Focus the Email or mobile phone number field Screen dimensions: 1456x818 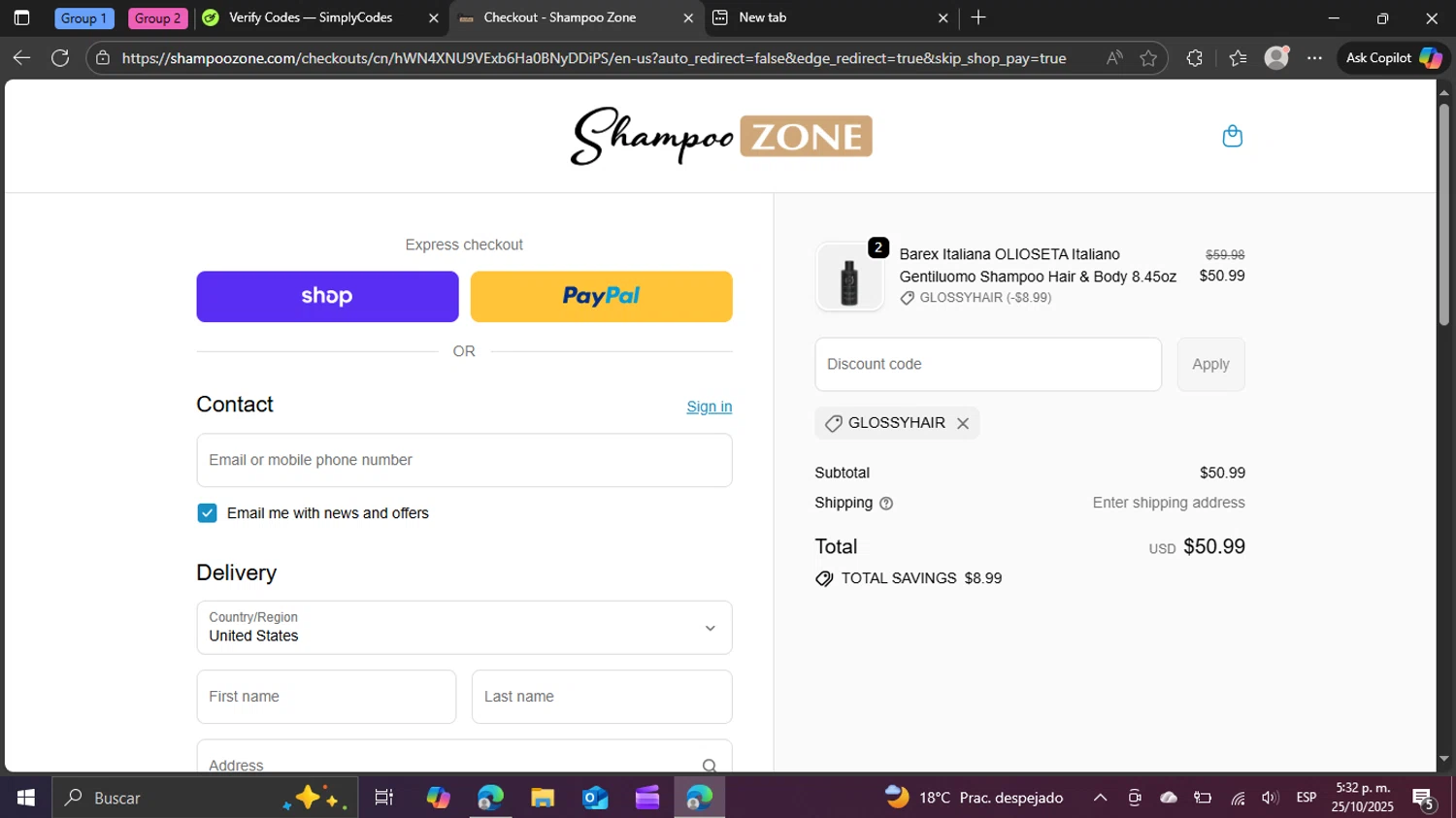click(x=464, y=460)
